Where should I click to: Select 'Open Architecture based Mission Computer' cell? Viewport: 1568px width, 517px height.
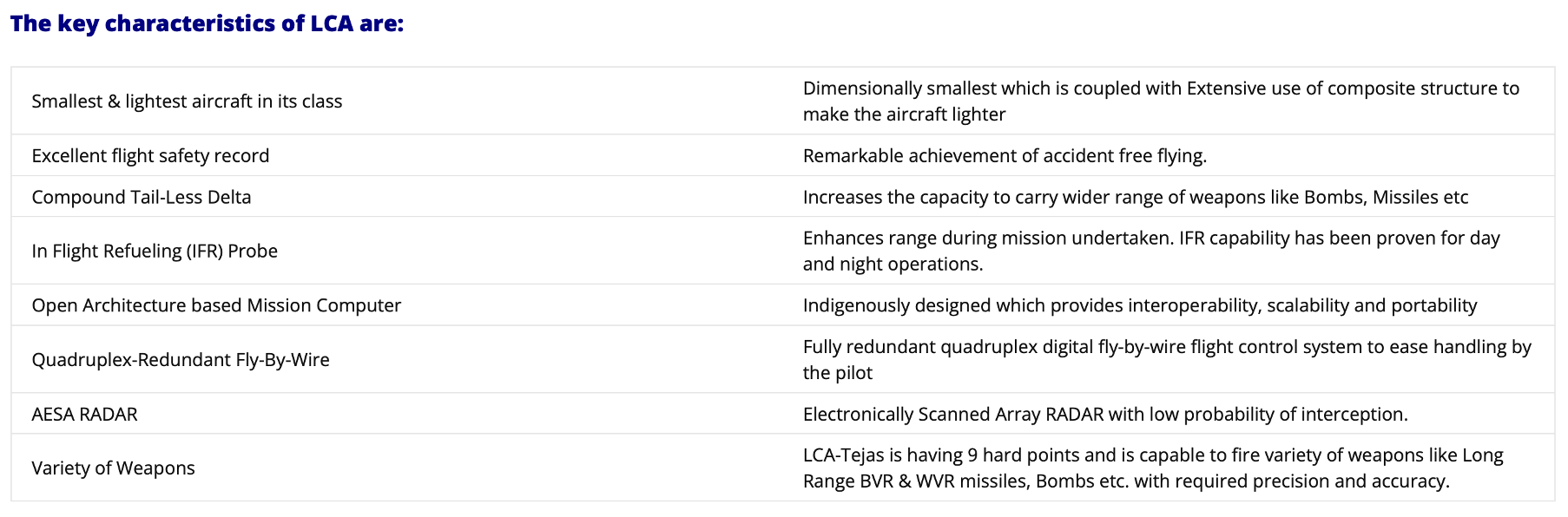click(216, 306)
